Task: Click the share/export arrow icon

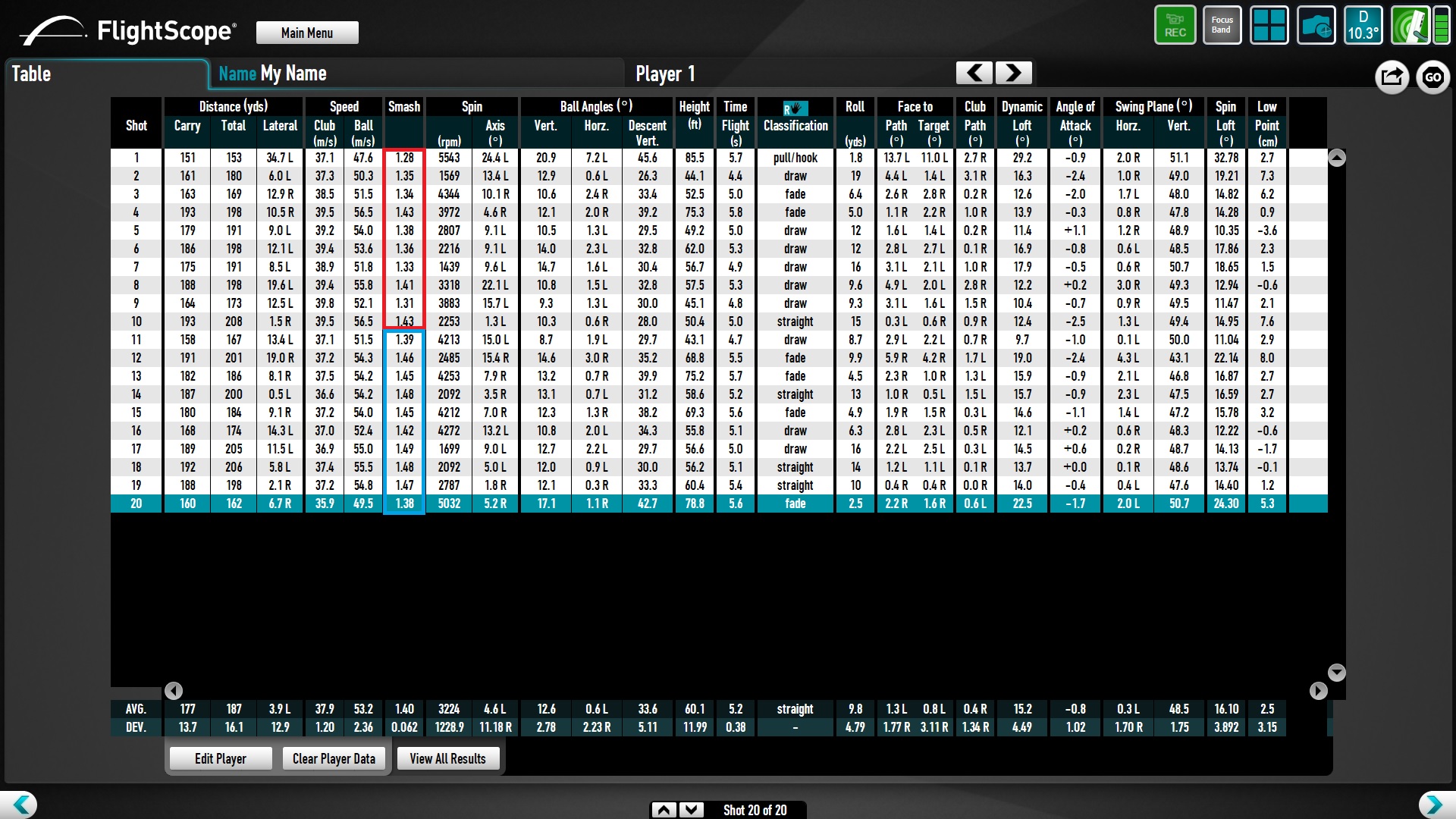Action: tap(1392, 77)
